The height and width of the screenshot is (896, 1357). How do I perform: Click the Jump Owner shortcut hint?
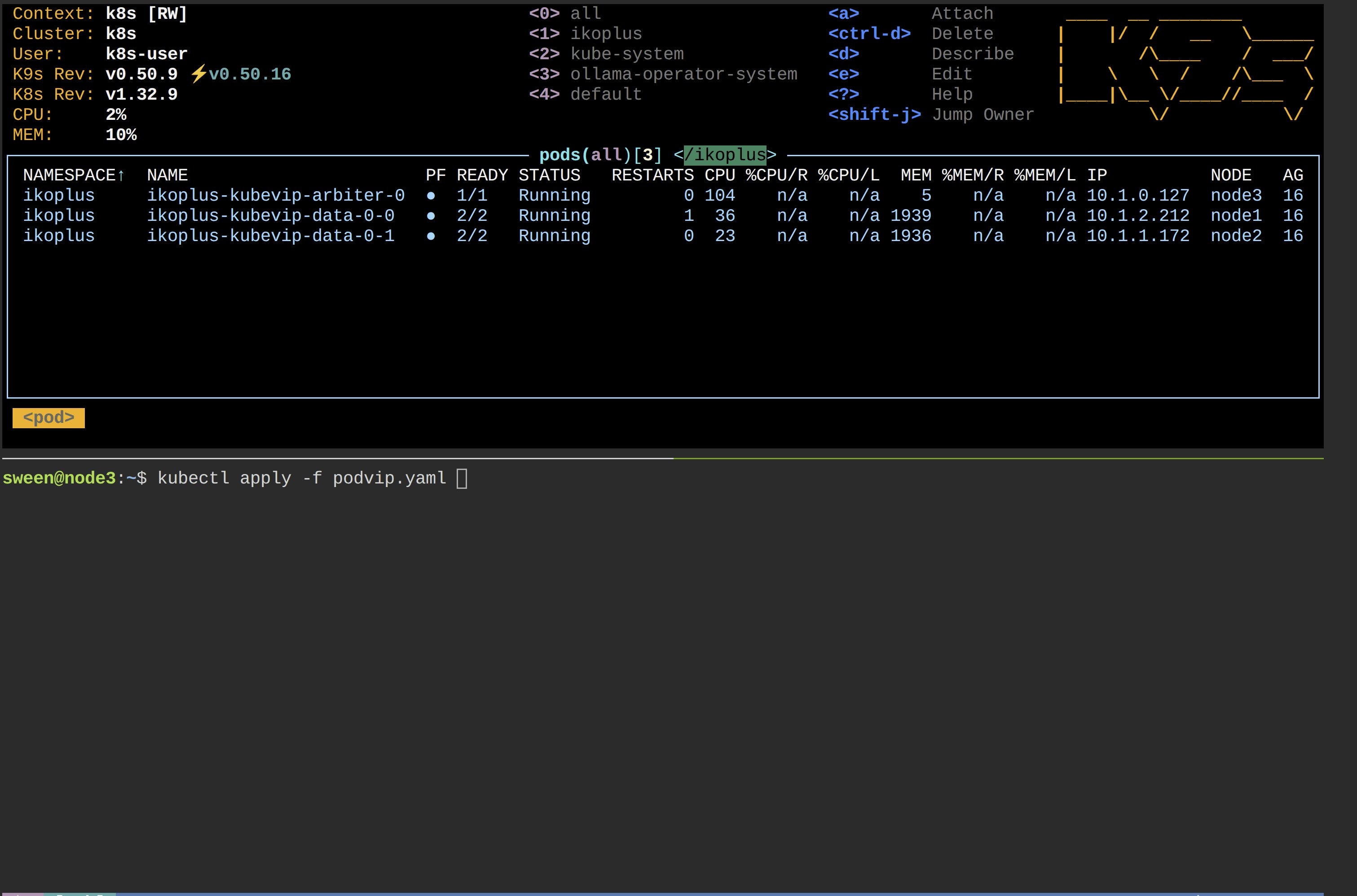[x=983, y=114]
